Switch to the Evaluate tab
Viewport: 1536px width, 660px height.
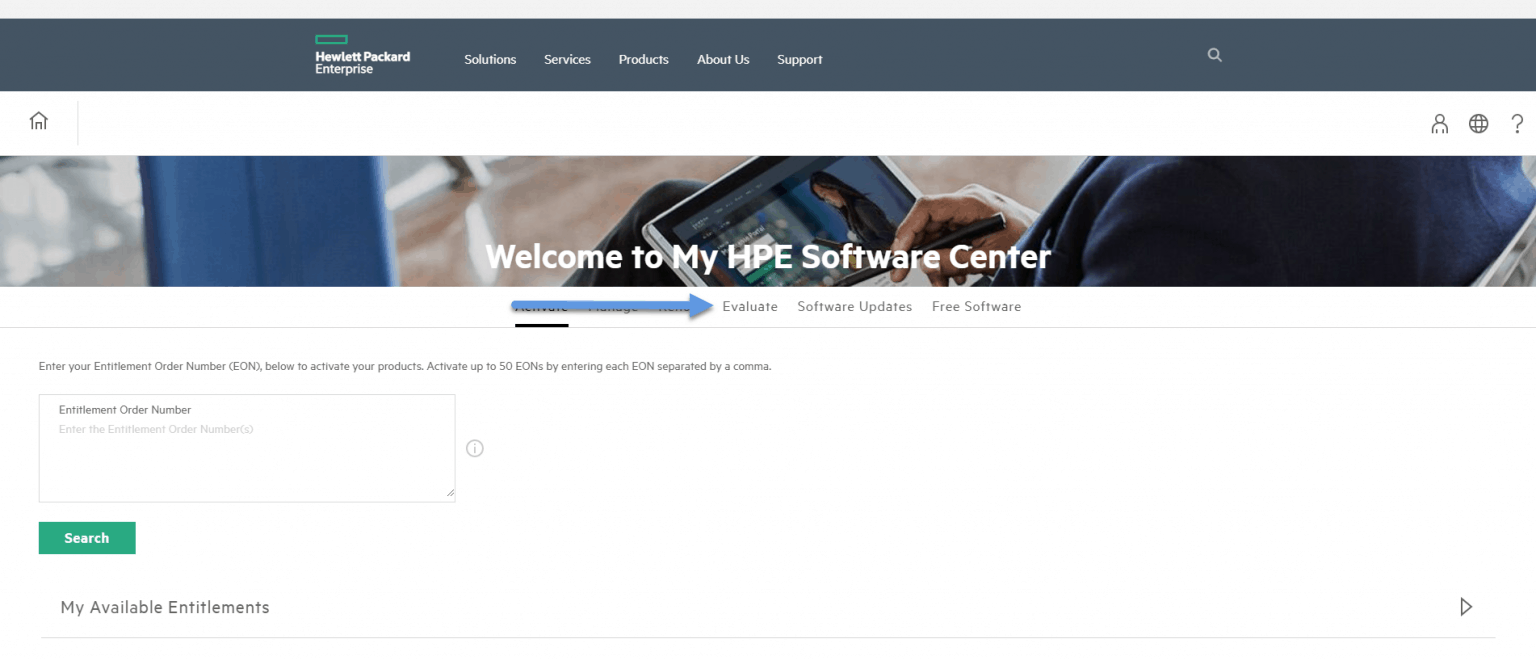[750, 306]
